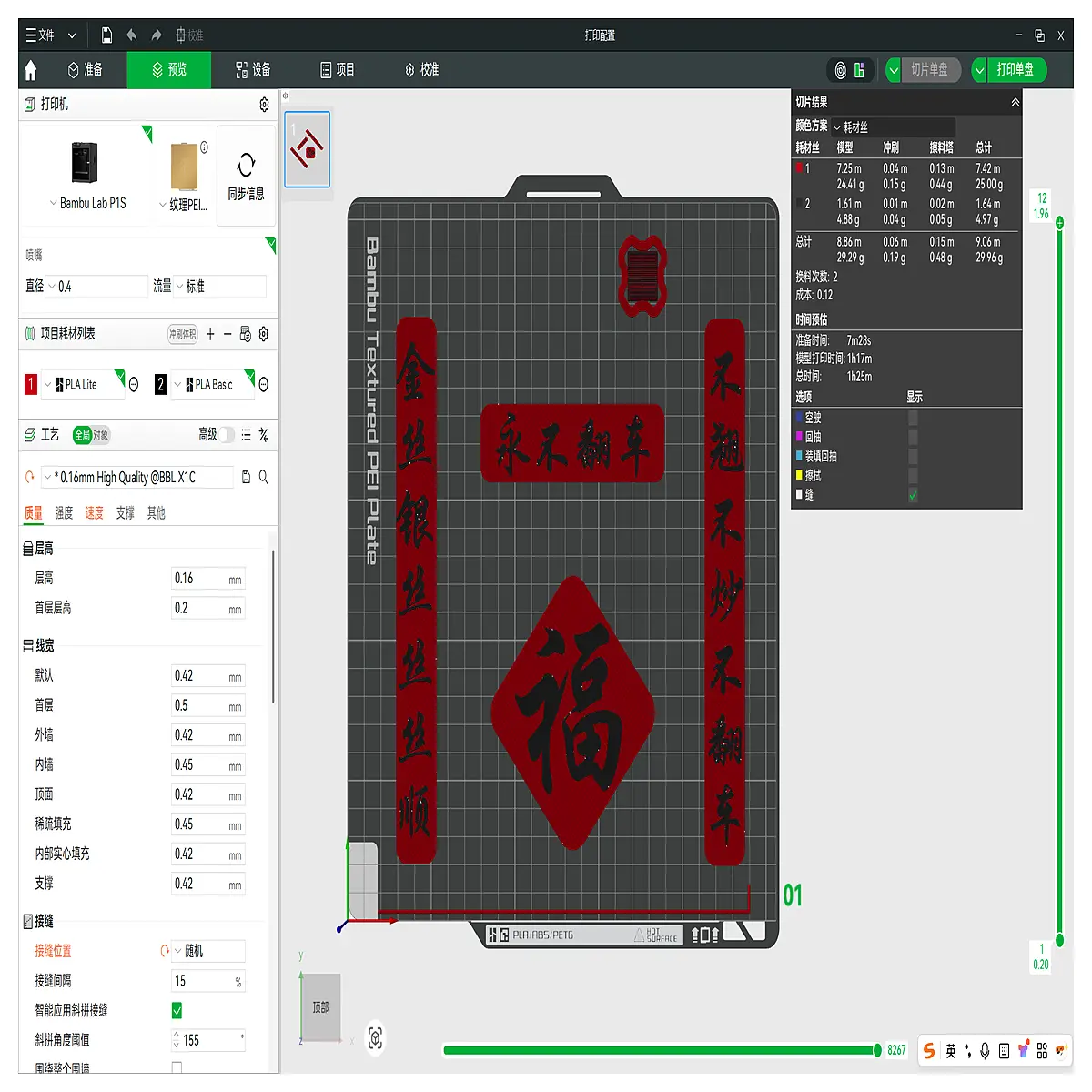Open the 颜色方案 耗材丝 dropdown
1092x1092 pixels.
893,127
